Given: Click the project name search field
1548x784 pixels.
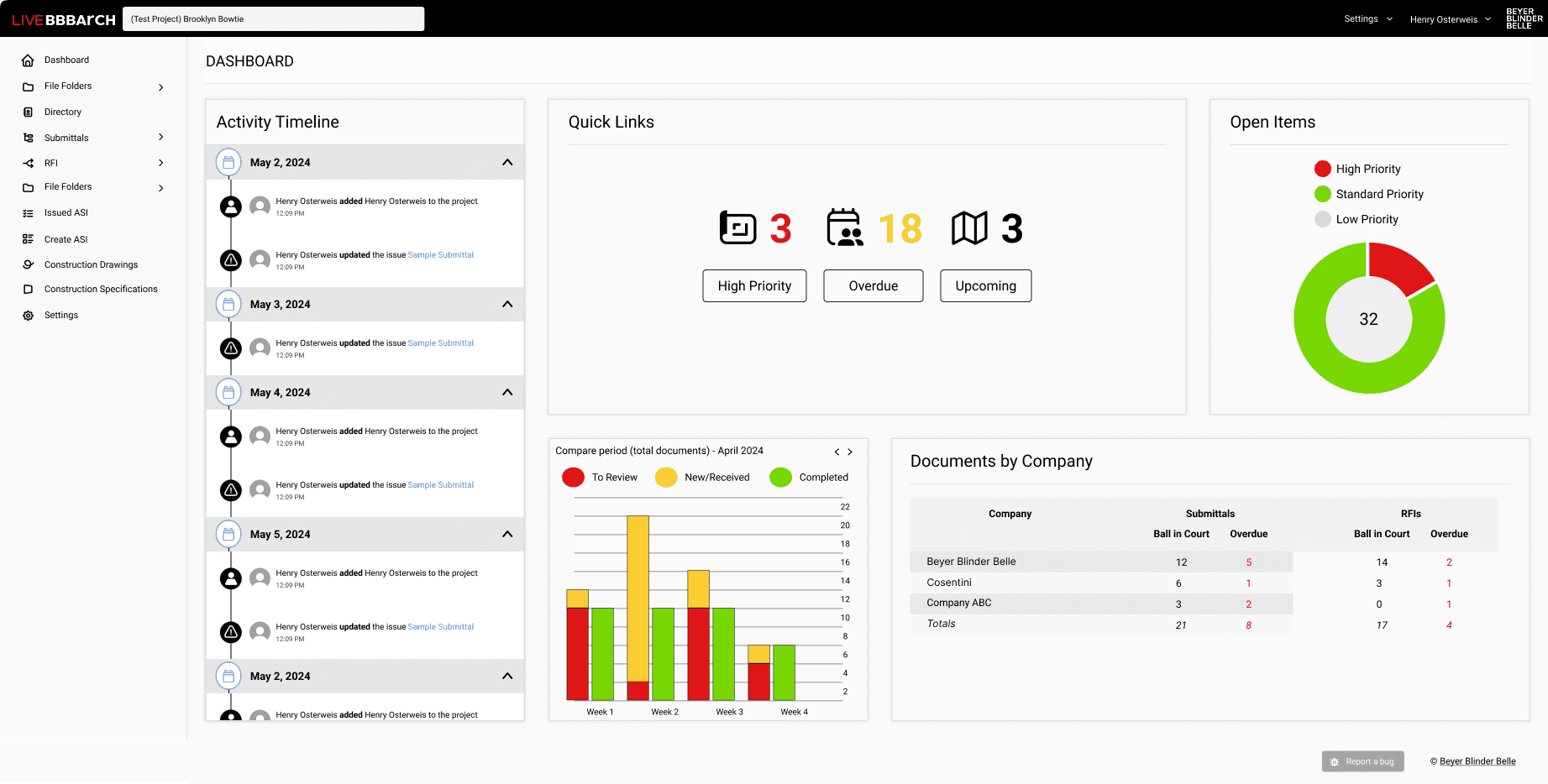Looking at the screenshot, I should [273, 19].
